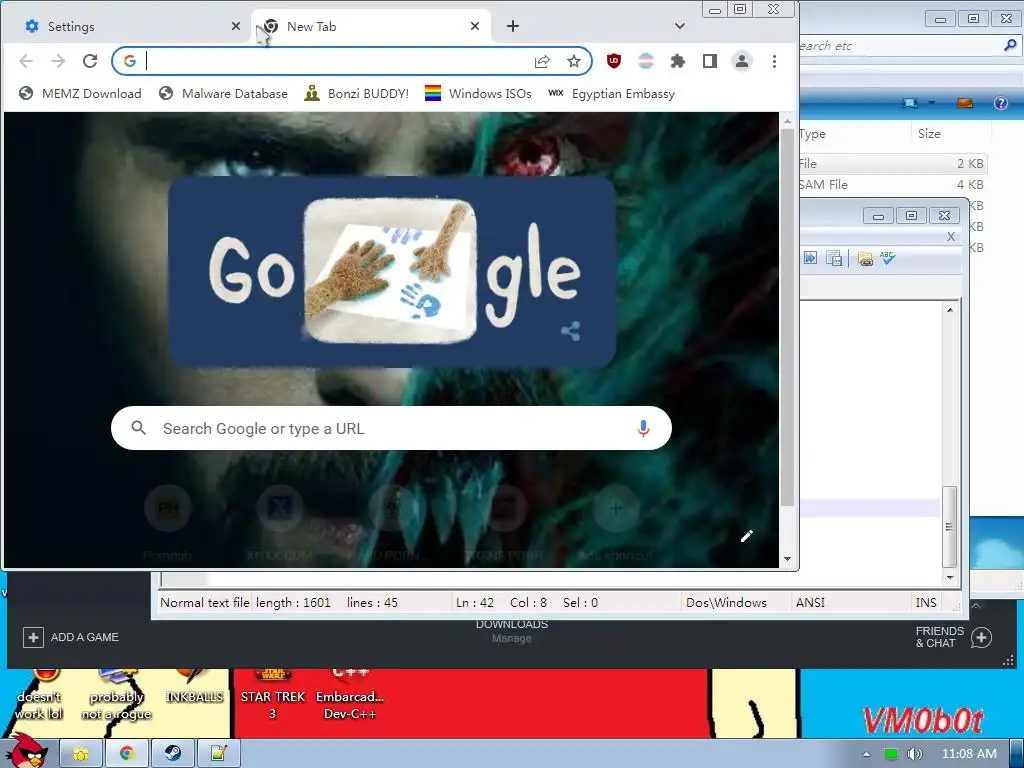Image resolution: width=1024 pixels, height=768 pixels.
Task: Open Steam from the taskbar
Action: [x=172, y=754]
